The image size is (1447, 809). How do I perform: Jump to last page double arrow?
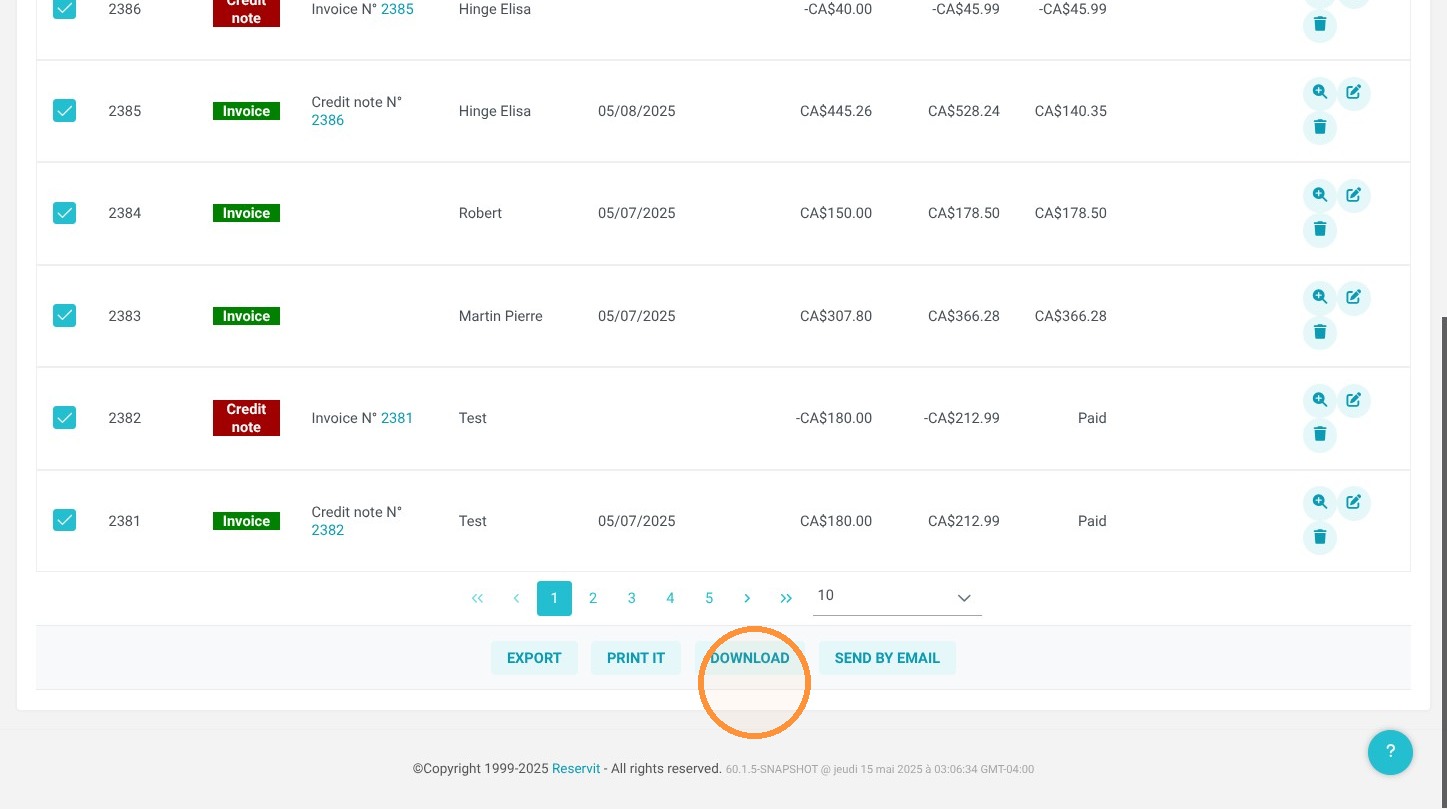[786, 598]
